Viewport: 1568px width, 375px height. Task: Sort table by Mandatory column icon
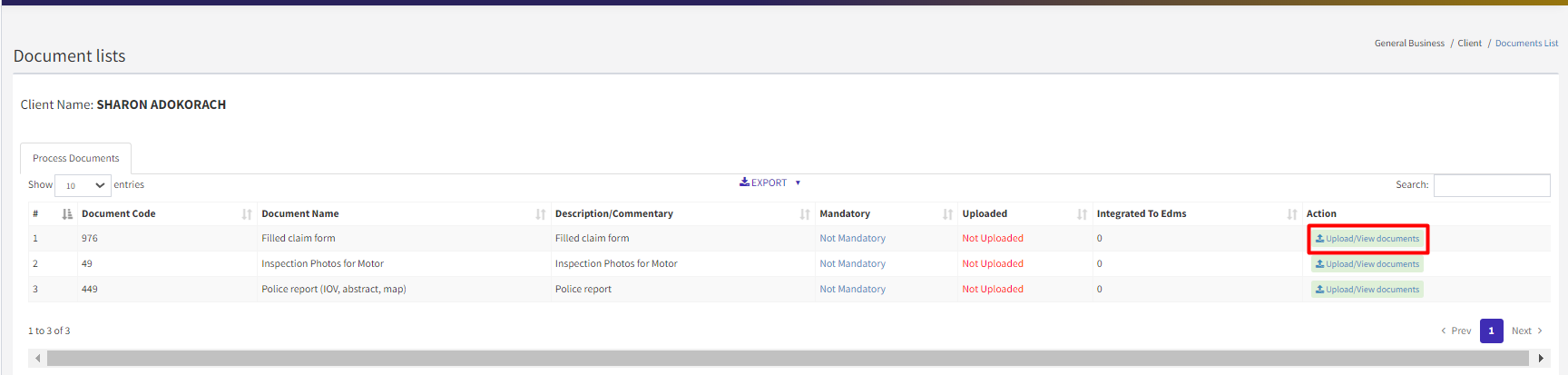947,214
